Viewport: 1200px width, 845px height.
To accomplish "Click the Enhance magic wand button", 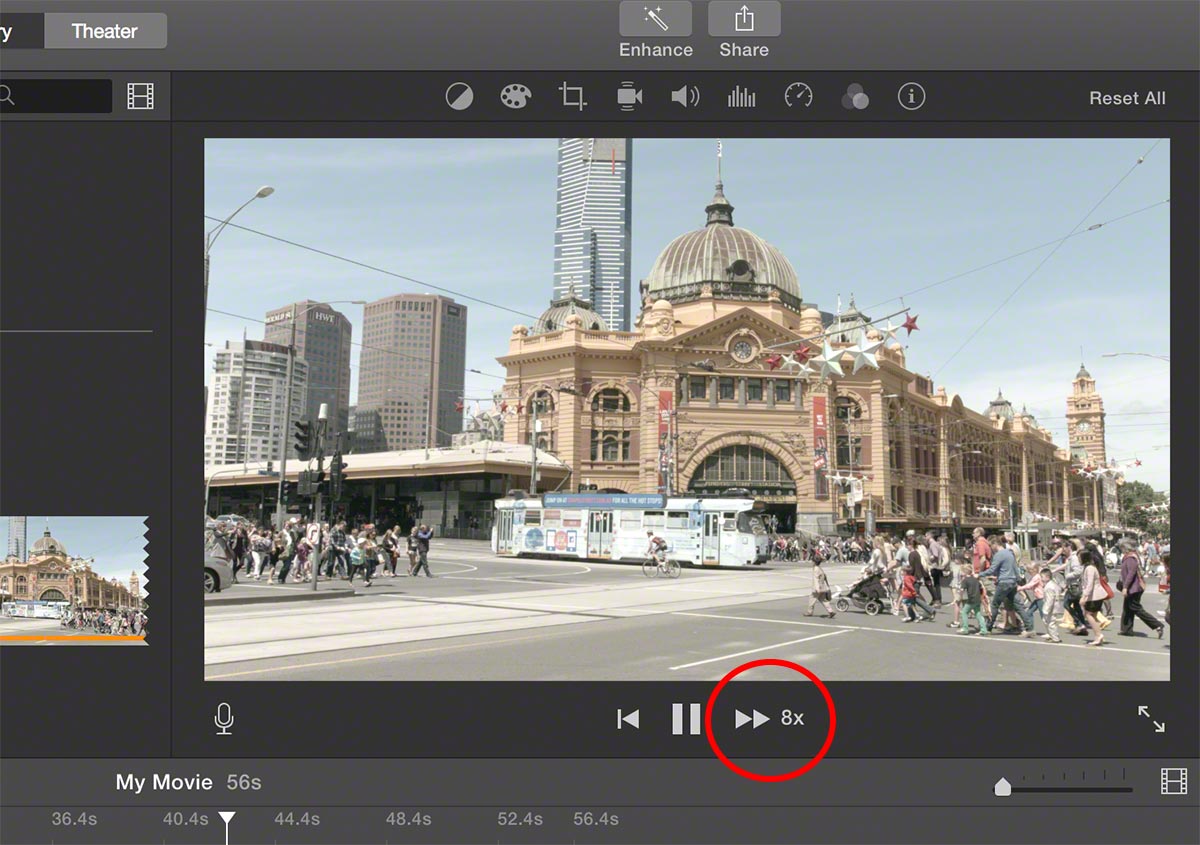I will coord(656,19).
